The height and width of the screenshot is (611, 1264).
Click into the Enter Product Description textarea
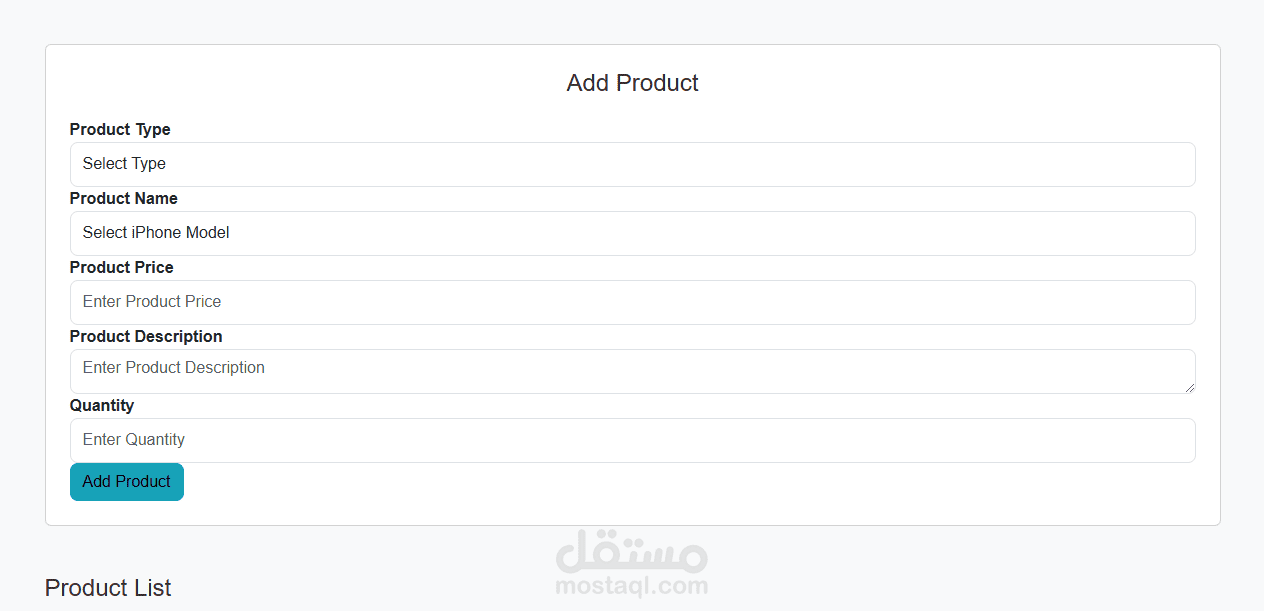(x=632, y=371)
